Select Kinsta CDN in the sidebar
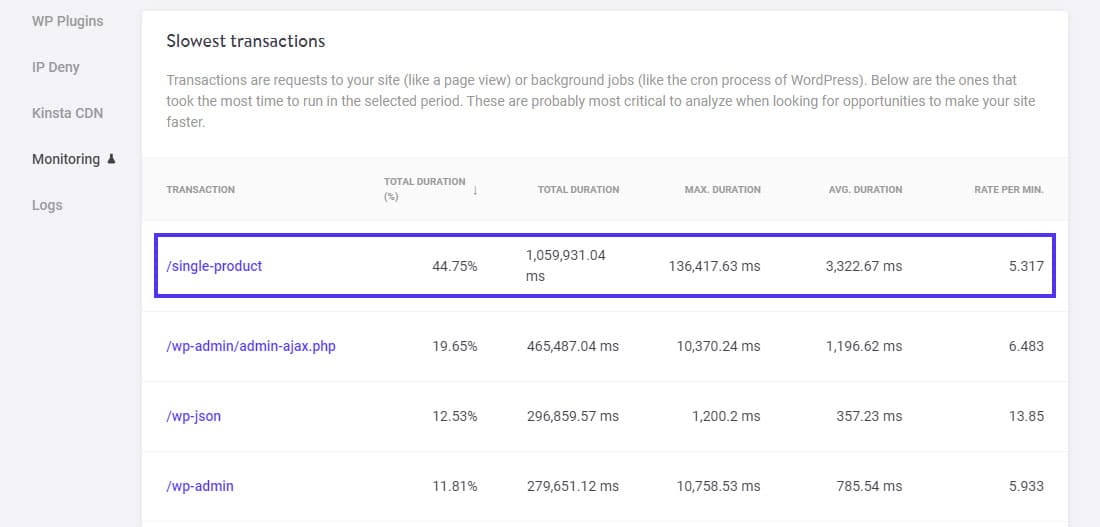 tap(67, 113)
